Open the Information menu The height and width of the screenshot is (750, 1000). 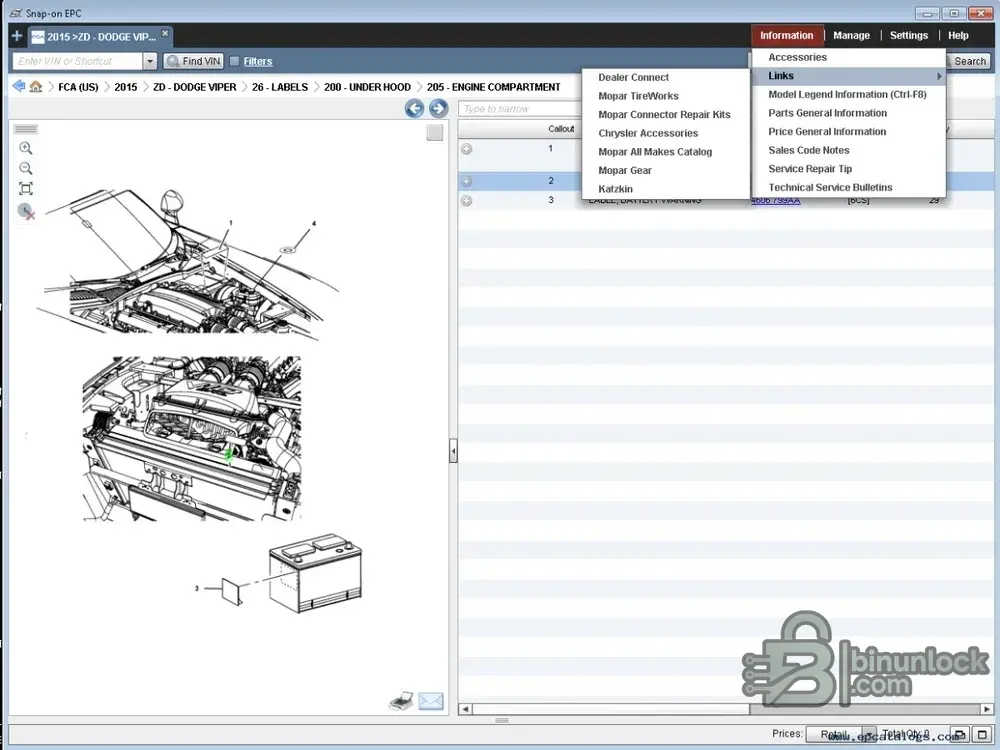point(786,36)
